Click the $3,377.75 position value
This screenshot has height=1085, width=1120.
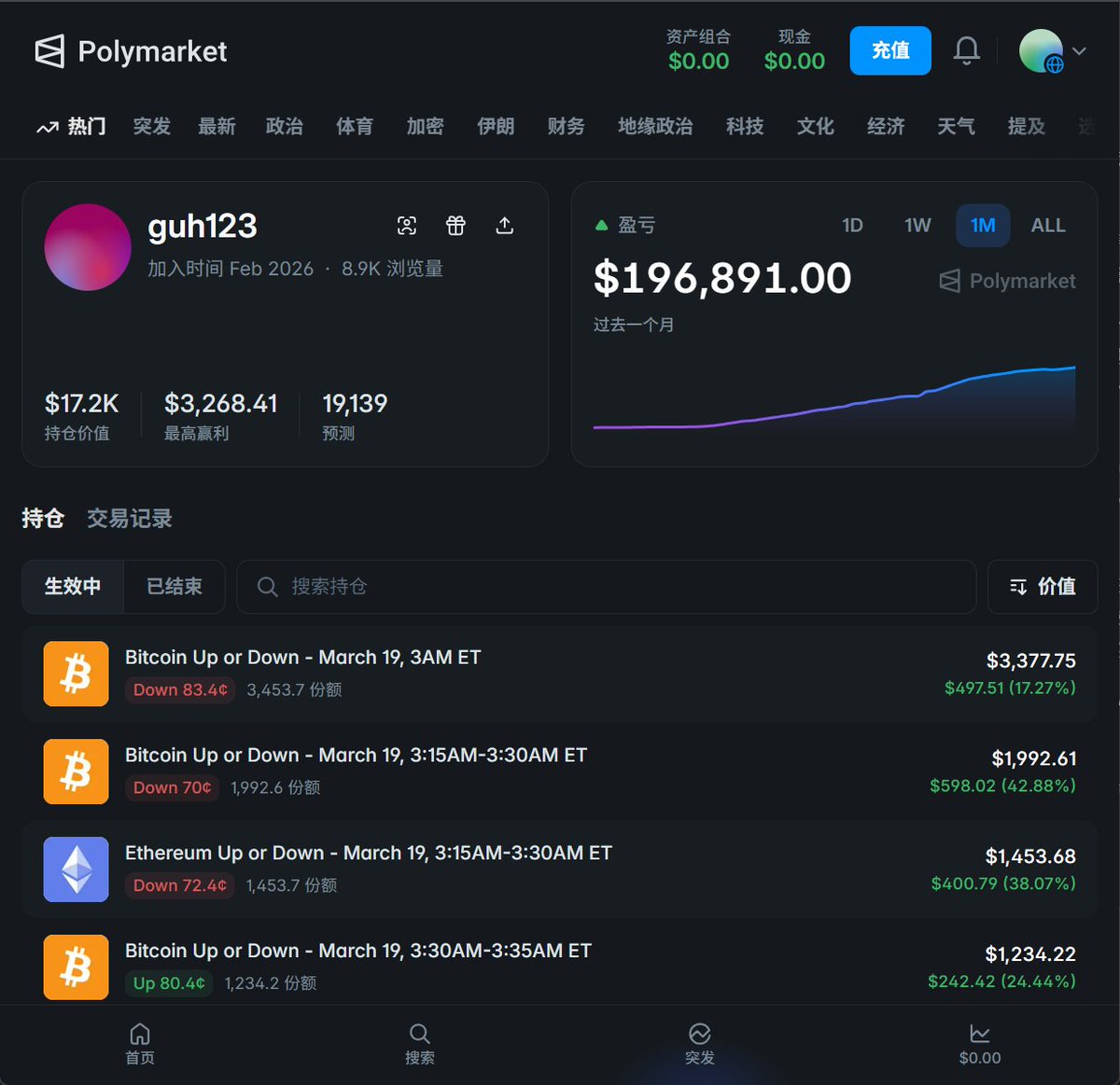(1030, 661)
